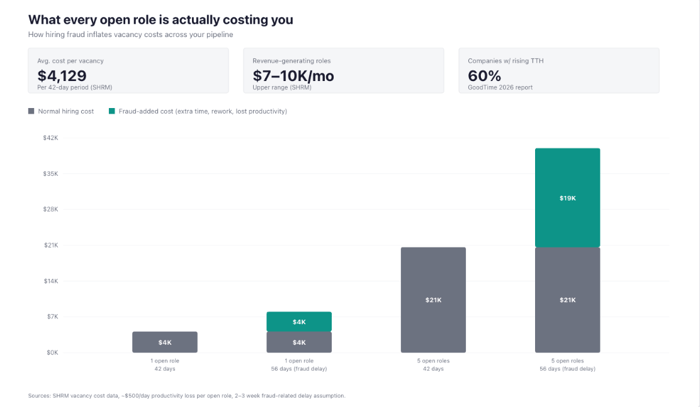
Task: Click the teal Fraud-added cost legend swatch
Action: pyautogui.click(x=112, y=111)
